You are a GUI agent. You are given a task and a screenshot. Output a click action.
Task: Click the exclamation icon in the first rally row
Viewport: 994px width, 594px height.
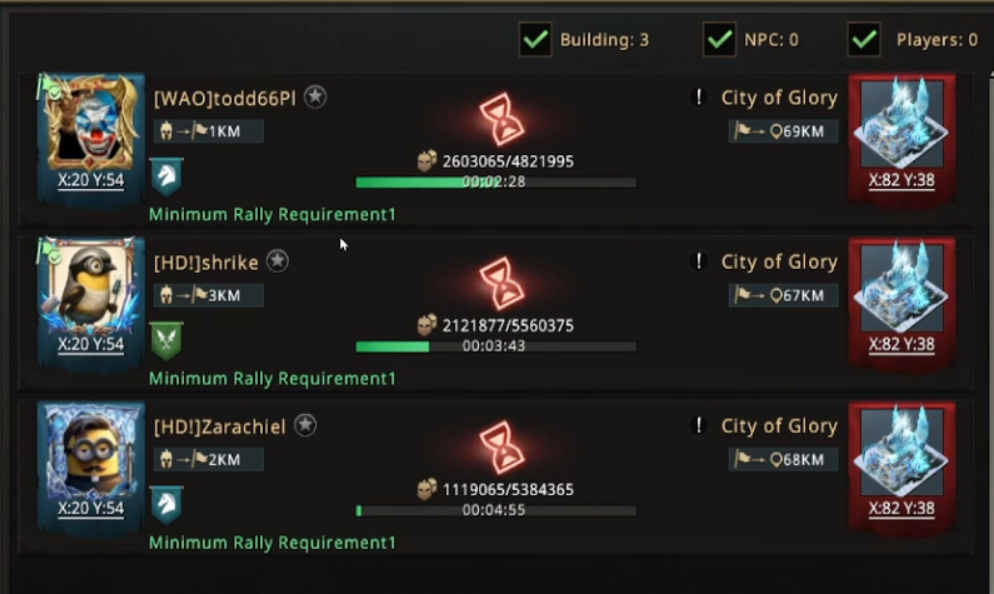[x=700, y=97]
